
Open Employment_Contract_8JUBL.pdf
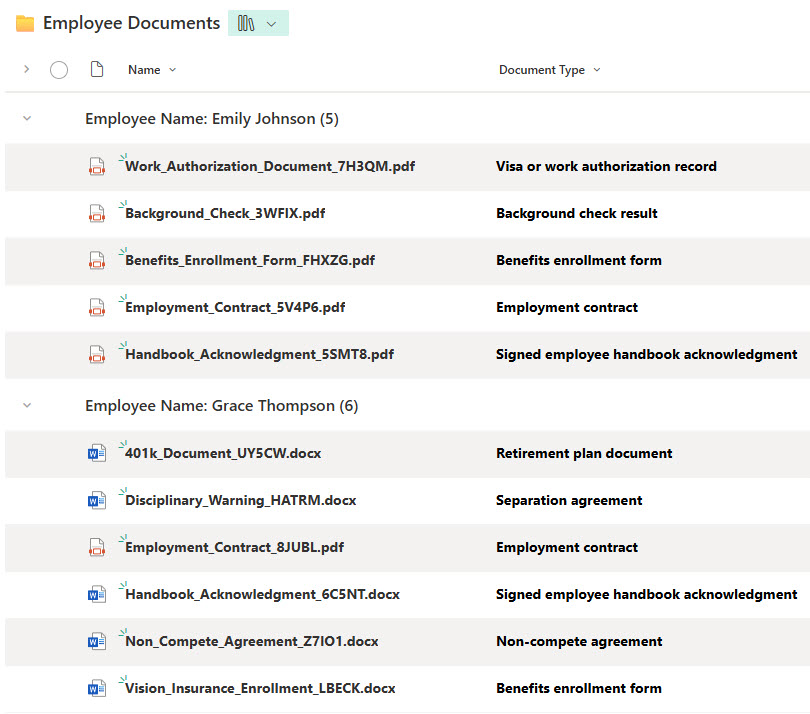[235, 547]
